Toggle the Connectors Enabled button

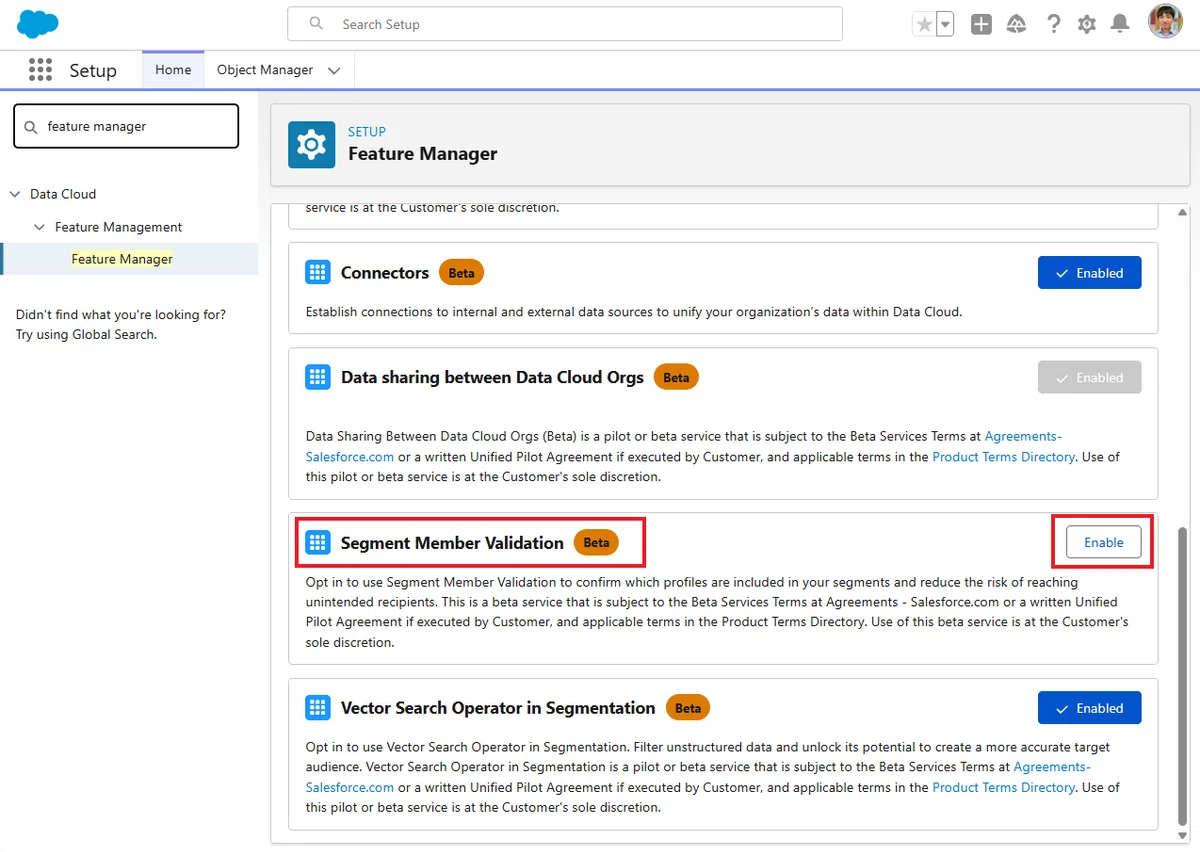point(1090,273)
